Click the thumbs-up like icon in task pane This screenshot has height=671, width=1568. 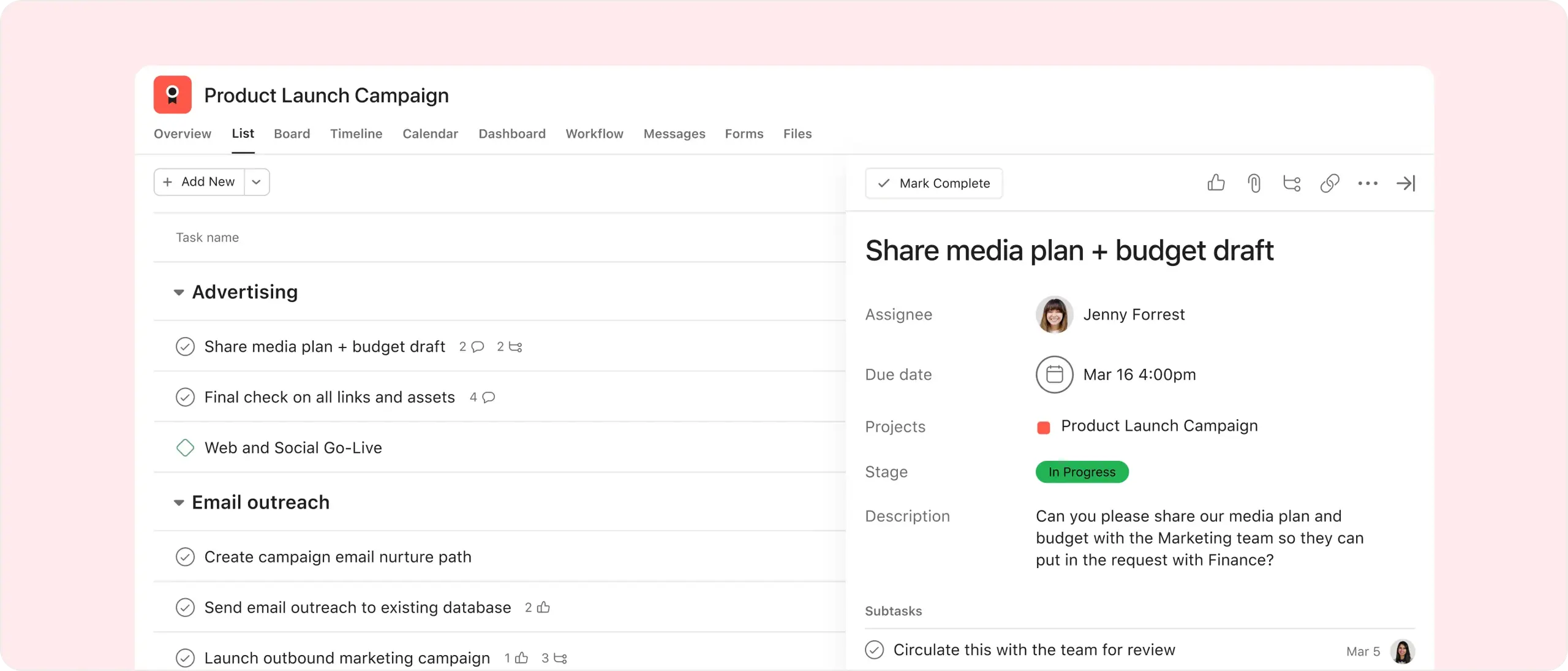[x=1216, y=183]
